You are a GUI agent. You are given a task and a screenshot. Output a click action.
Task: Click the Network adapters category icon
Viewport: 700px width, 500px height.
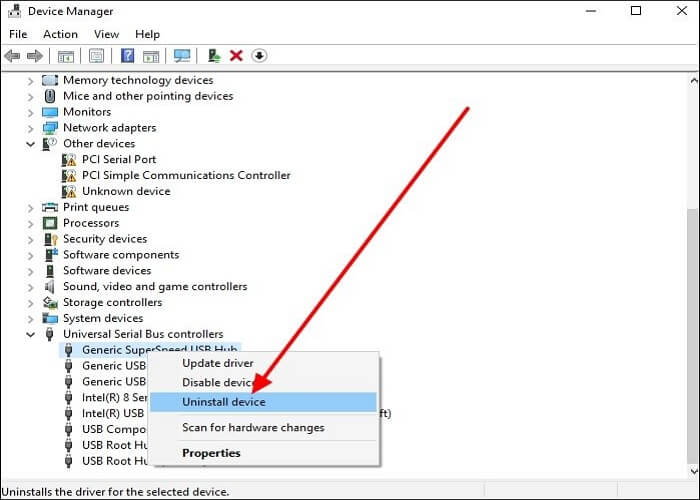pyautogui.click(x=50, y=128)
